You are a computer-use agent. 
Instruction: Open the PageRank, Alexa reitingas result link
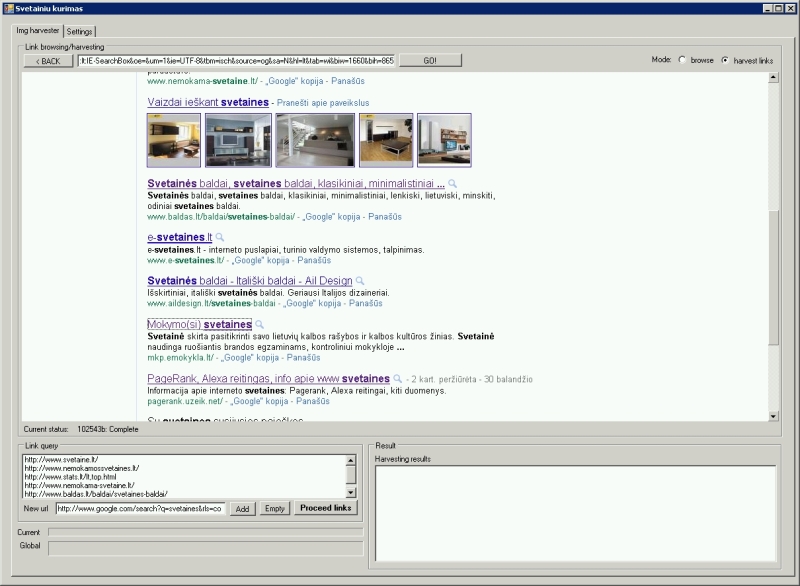tap(268, 379)
